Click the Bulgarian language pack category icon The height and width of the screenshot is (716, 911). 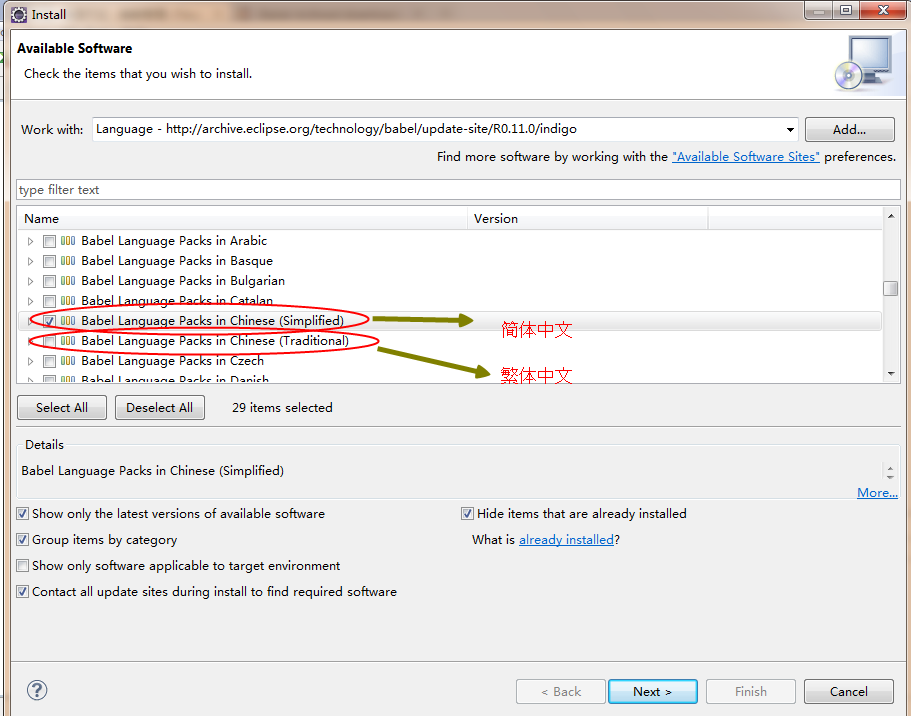coord(68,281)
